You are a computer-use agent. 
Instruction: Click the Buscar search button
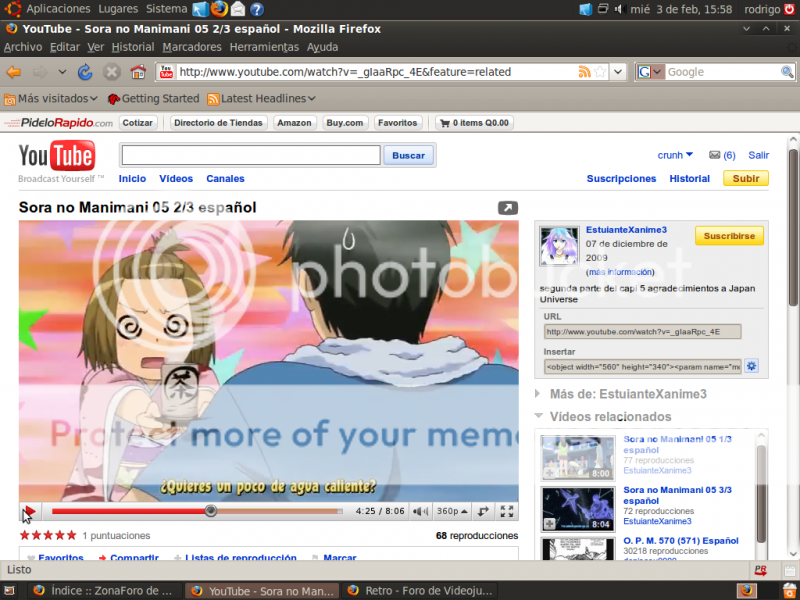tap(408, 155)
